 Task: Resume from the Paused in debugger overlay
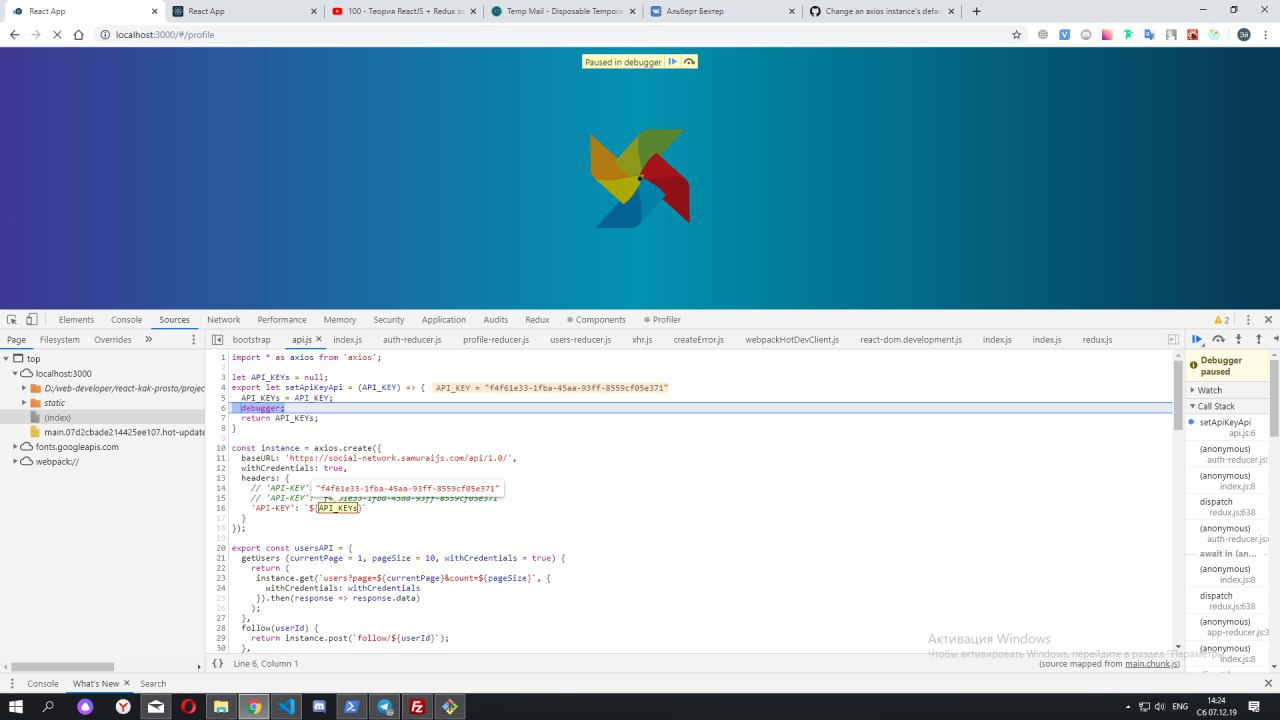click(x=673, y=62)
